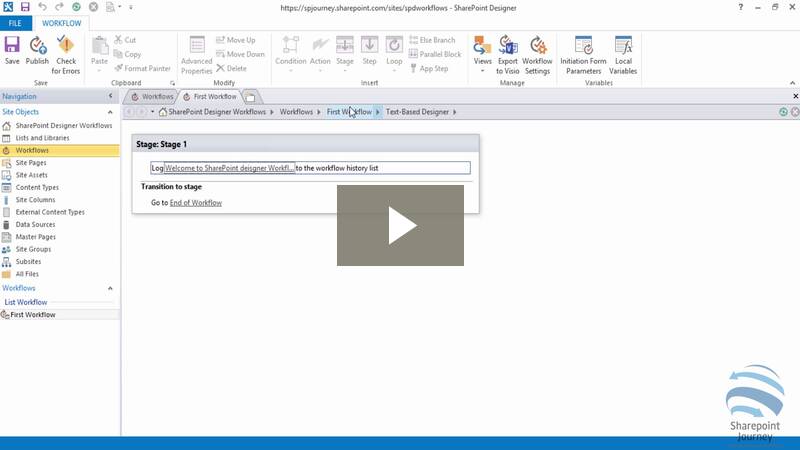Collapse the Site Objects section
Screen dimensions: 800x450
[110, 112]
